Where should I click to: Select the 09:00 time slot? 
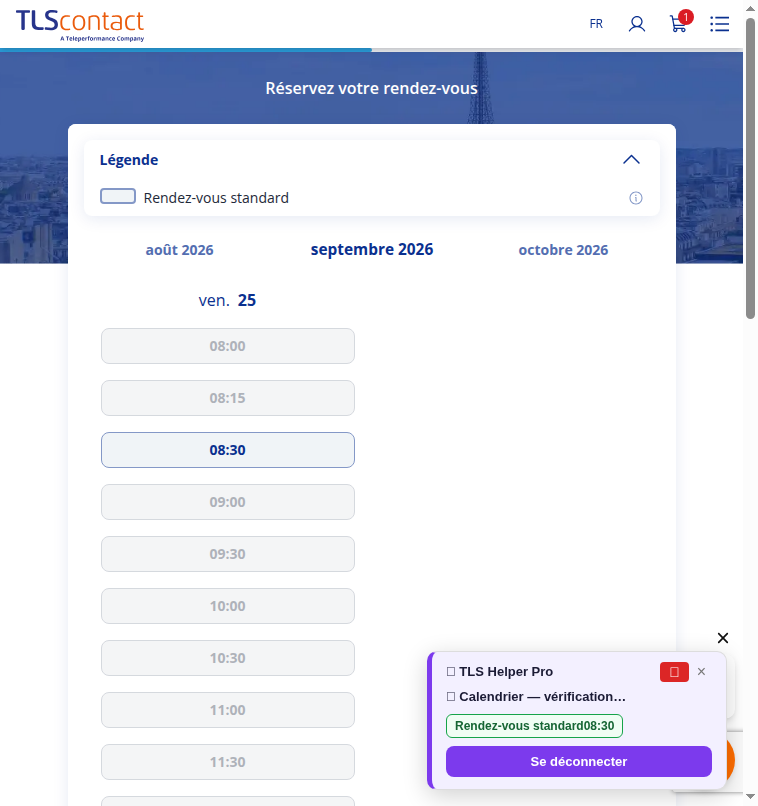pos(228,502)
